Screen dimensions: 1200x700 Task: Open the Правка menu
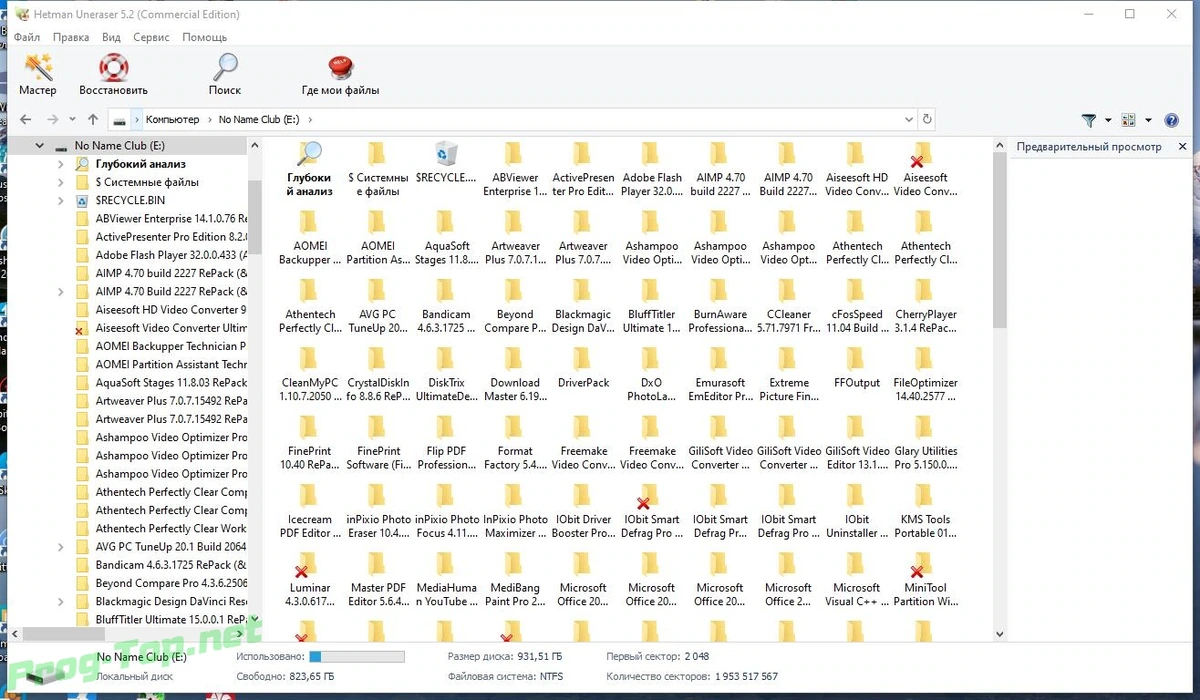pyautogui.click(x=71, y=37)
